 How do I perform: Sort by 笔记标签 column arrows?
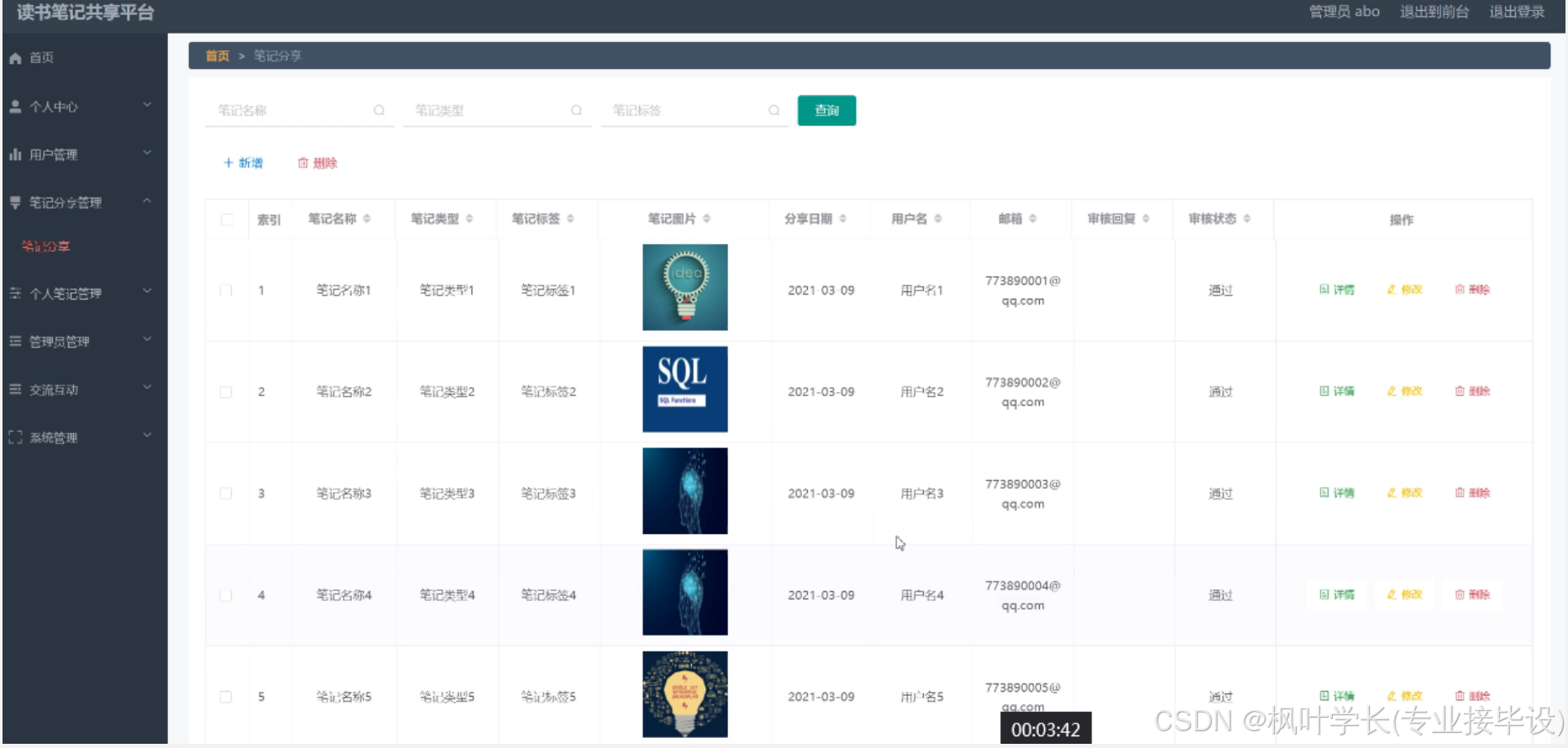[x=570, y=218]
